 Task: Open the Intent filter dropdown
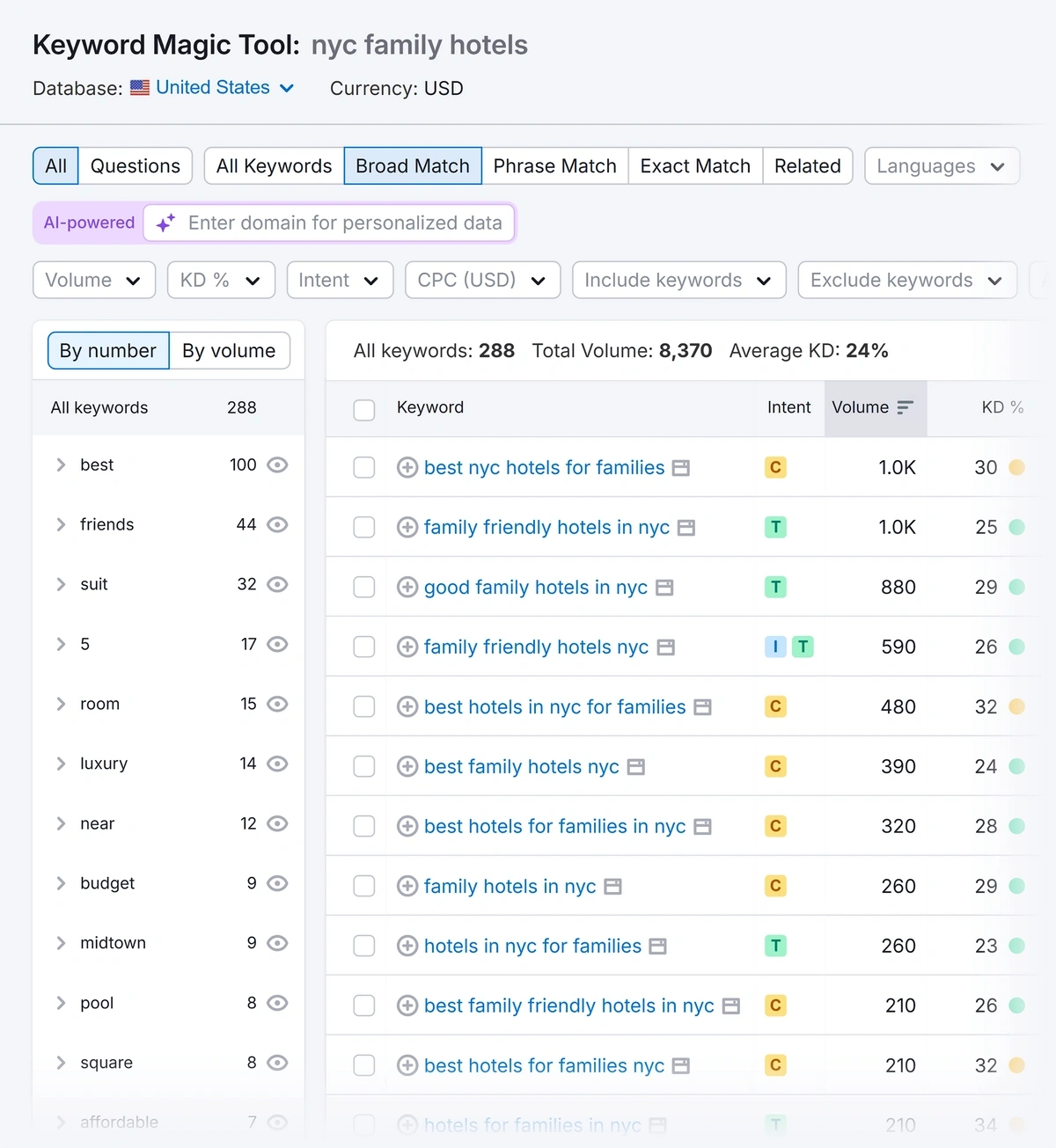[340, 281]
